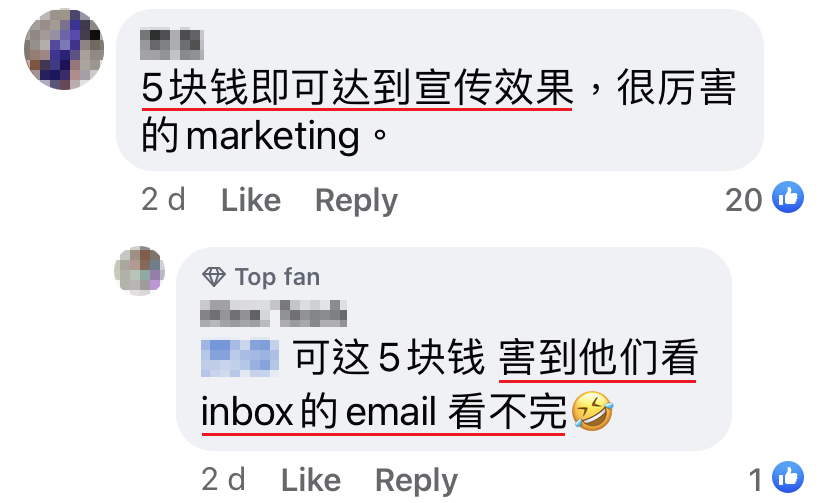This screenshot has height=503, width=828.
Task: Click the underlined text 5块钱即可达到宣传效果
Action: 357,87
